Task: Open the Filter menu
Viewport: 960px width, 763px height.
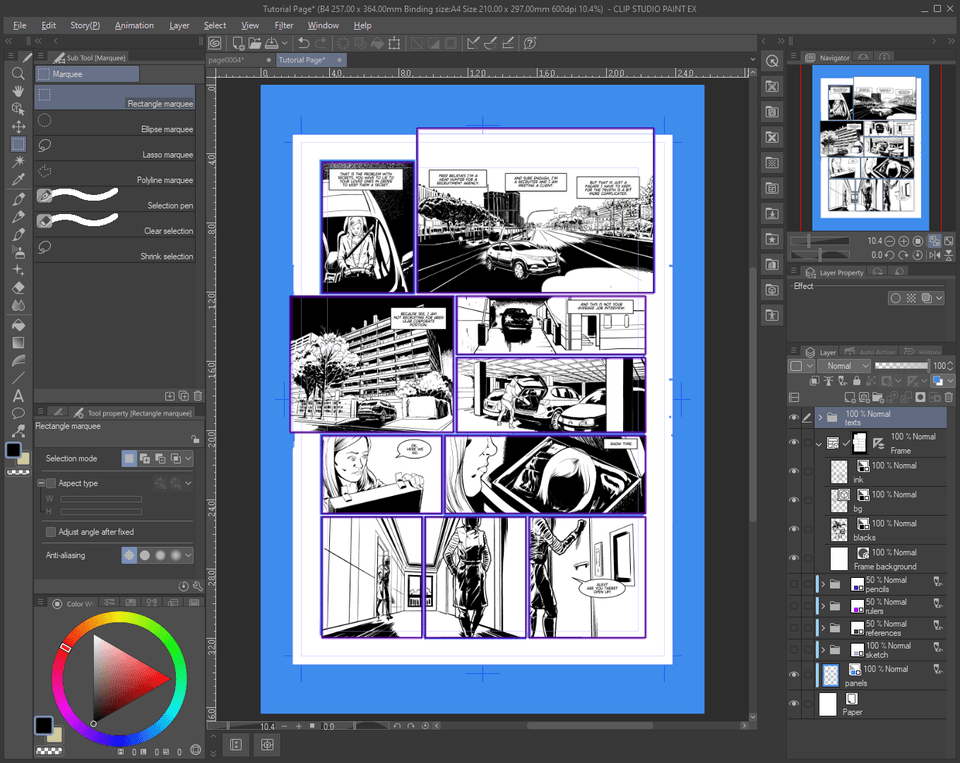Action: click(x=283, y=26)
